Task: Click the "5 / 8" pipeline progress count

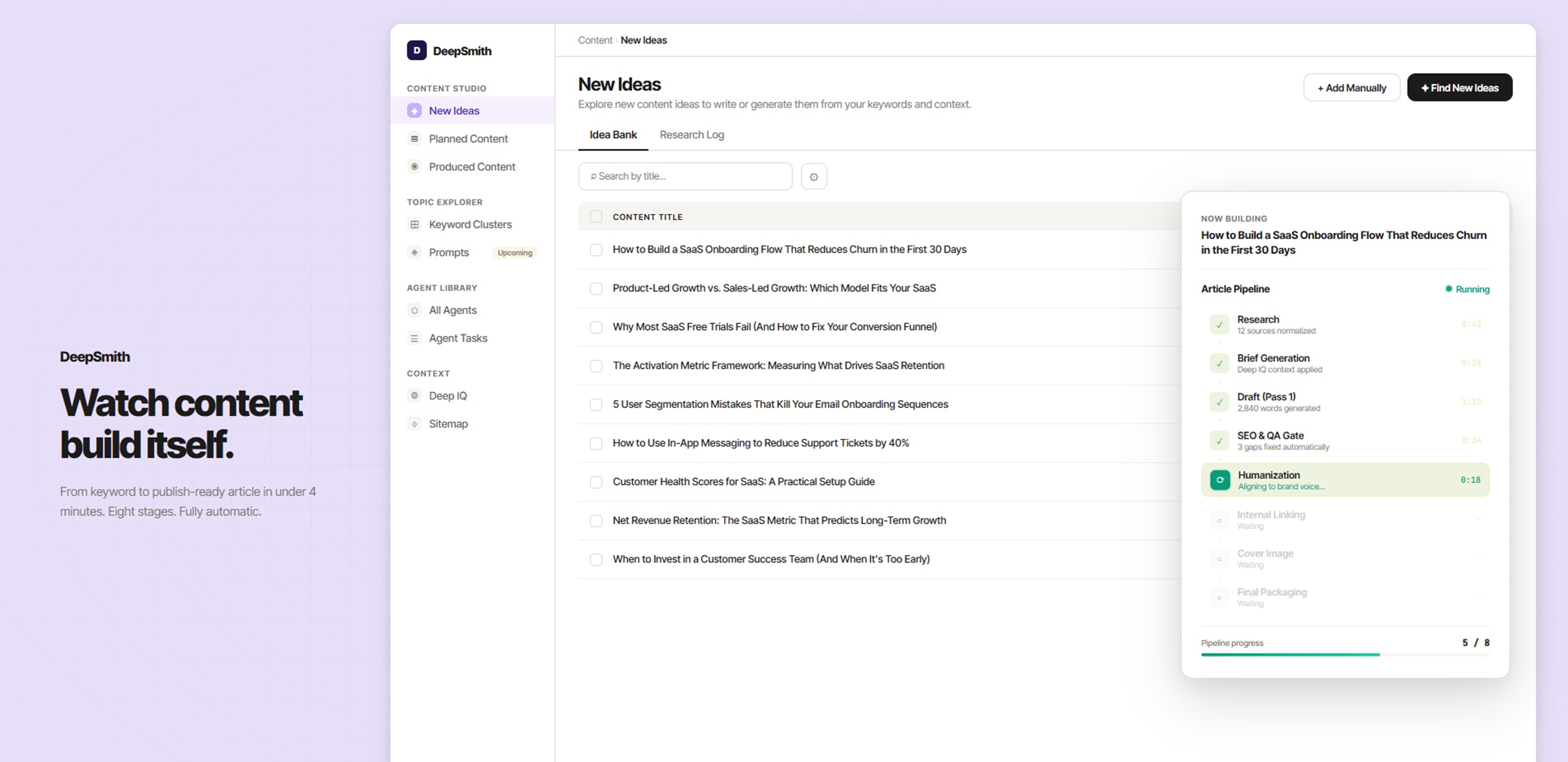Action: [1476, 643]
